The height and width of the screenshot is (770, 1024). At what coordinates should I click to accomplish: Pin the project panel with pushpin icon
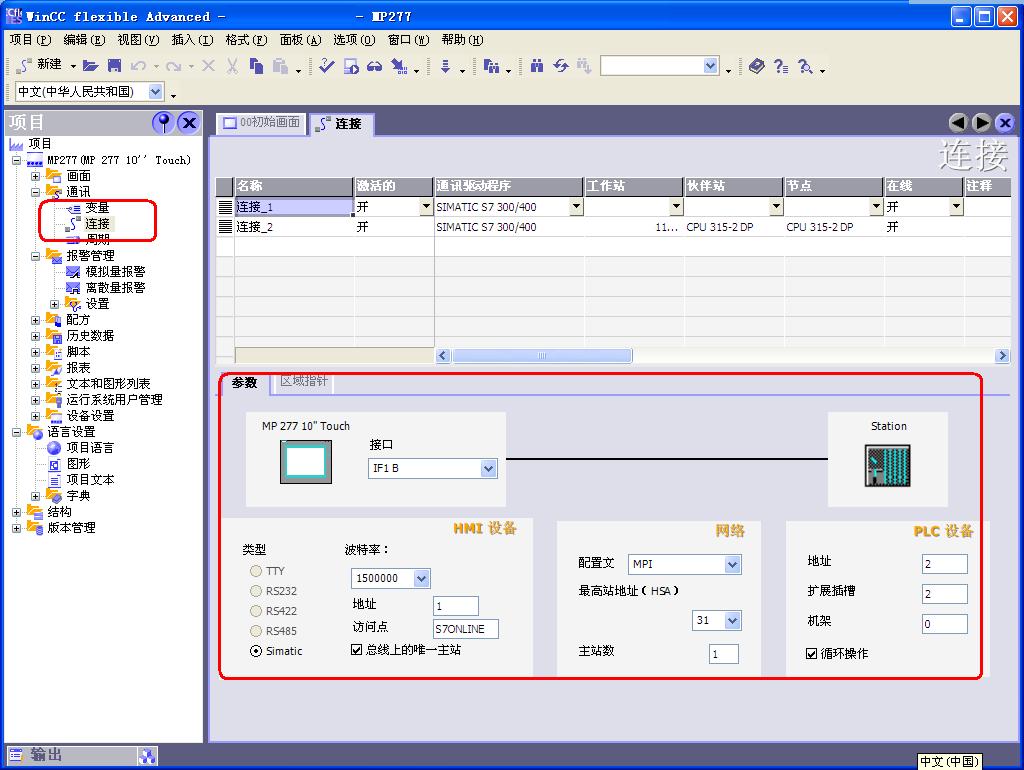[163, 123]
